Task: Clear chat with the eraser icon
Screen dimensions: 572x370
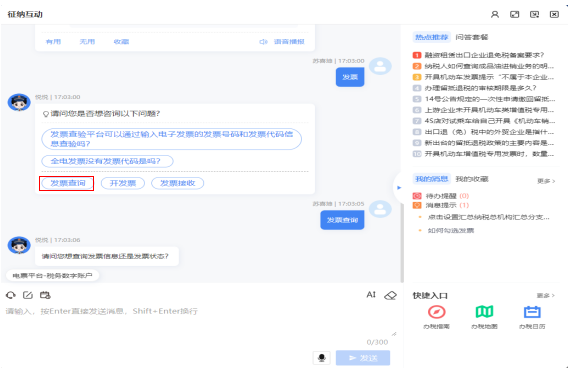Action: [x=390, y=295]
